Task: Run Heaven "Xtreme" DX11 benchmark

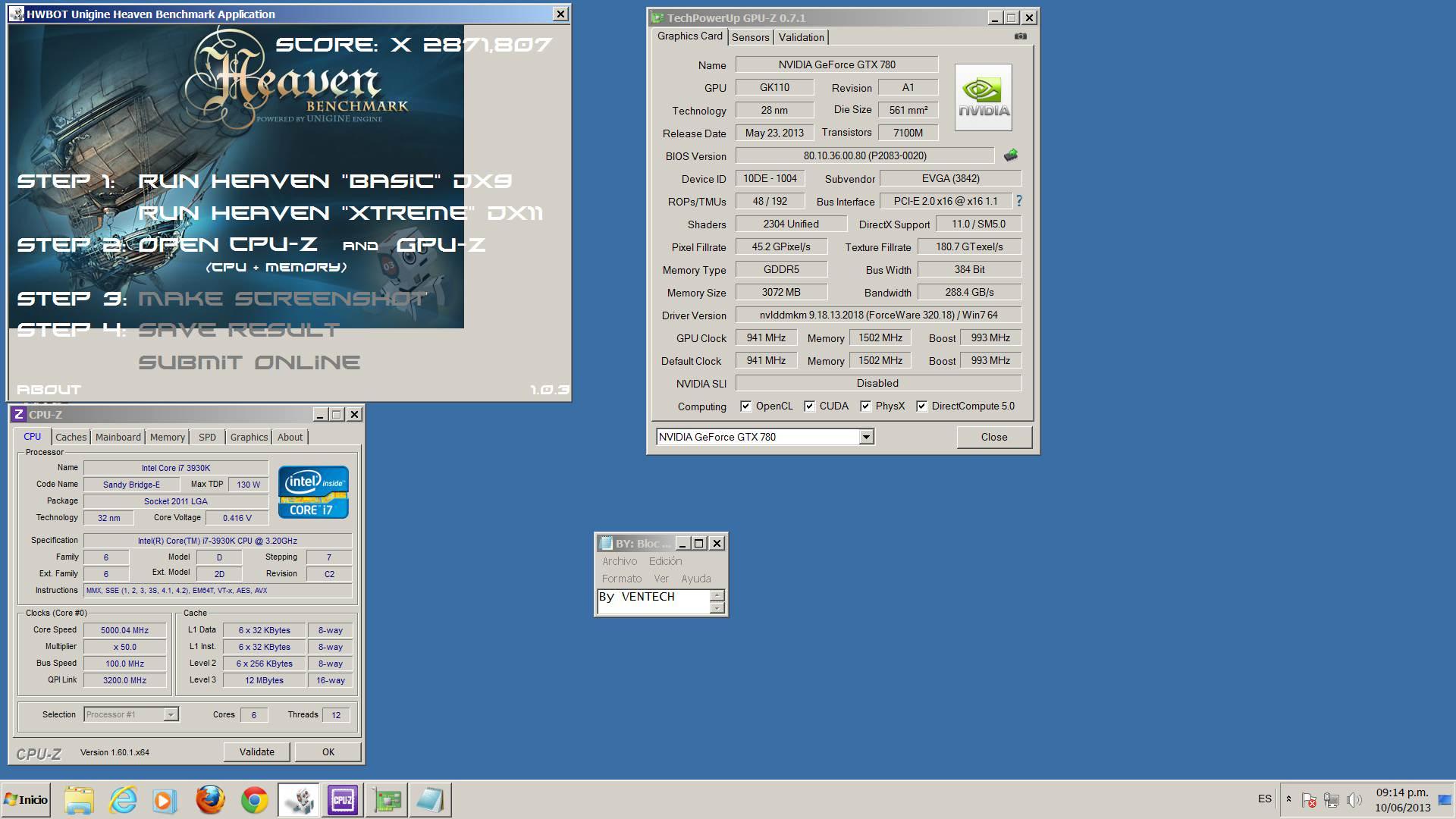Action: point(340,213)
